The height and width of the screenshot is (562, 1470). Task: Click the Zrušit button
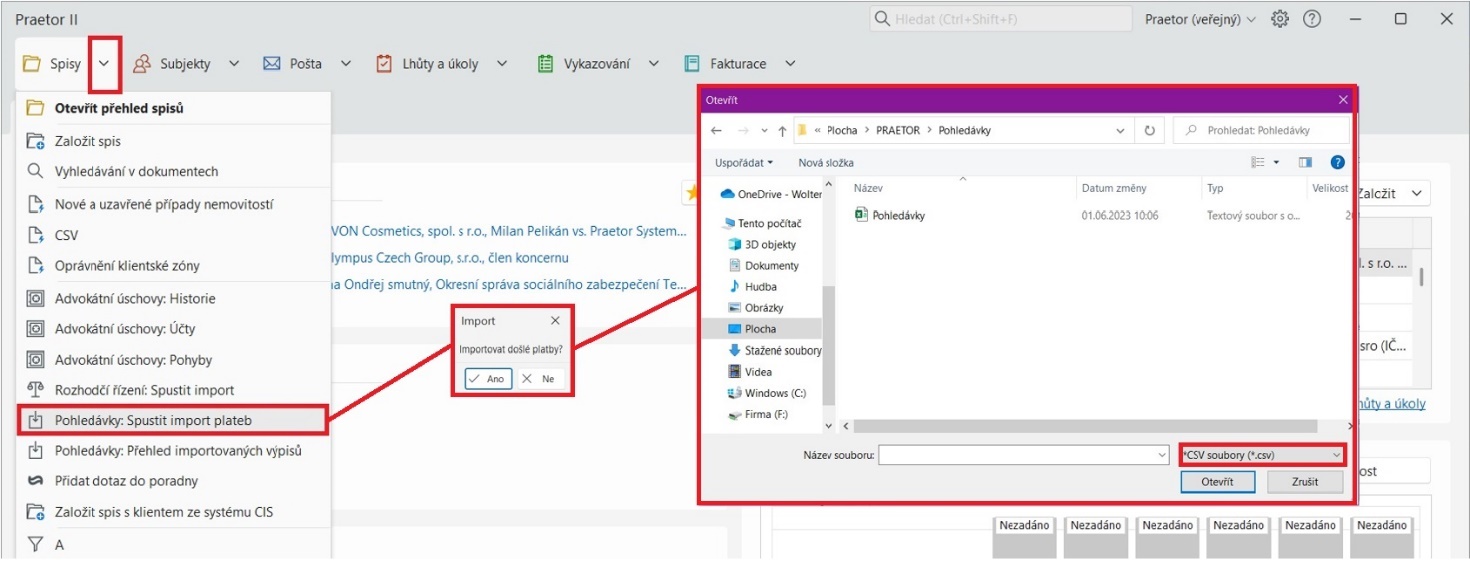(1304, 482)
